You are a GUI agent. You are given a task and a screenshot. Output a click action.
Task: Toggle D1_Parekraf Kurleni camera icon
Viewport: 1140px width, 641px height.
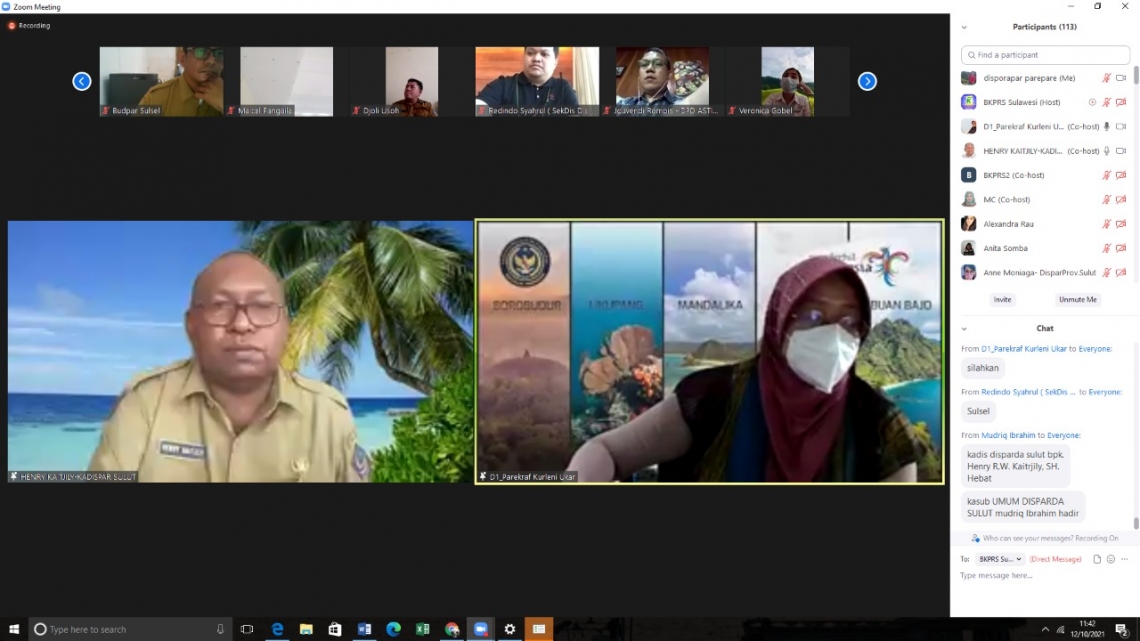coord(1121,126)
